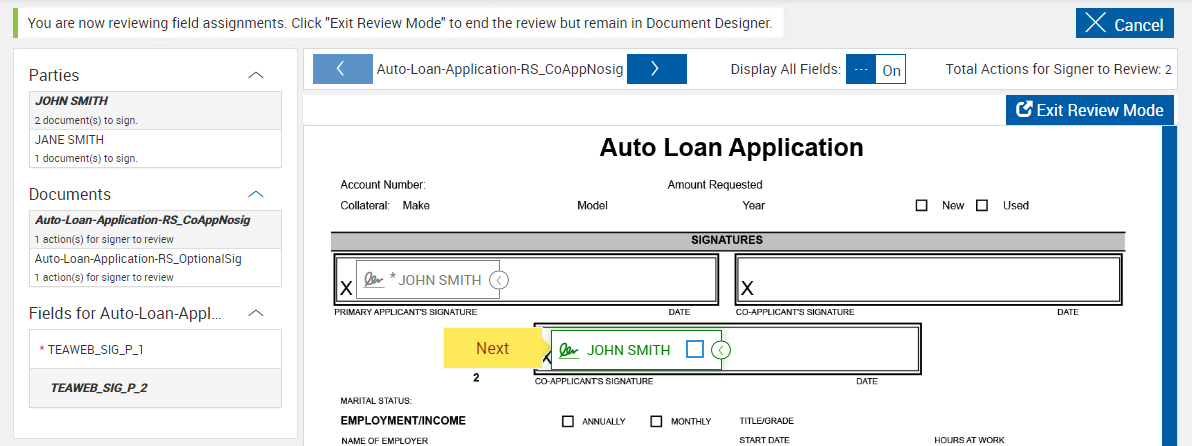Click 'Auto Loan Application' heading
Image resolution: width=1192 pixels, height=446 pixels.
pyautogui.click(x=731, y=147)
